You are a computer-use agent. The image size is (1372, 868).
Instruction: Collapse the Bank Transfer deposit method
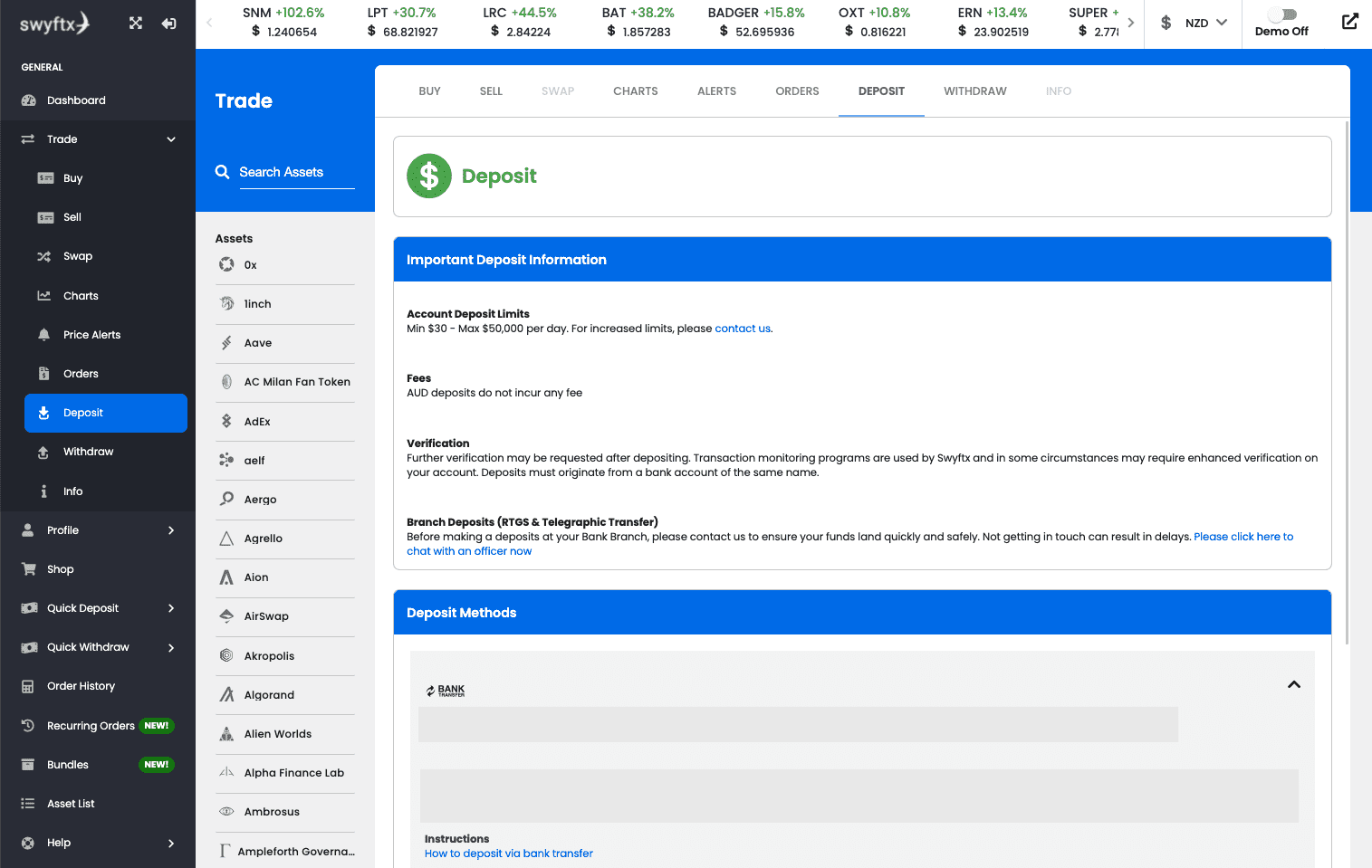click(x=1294, y=684)
